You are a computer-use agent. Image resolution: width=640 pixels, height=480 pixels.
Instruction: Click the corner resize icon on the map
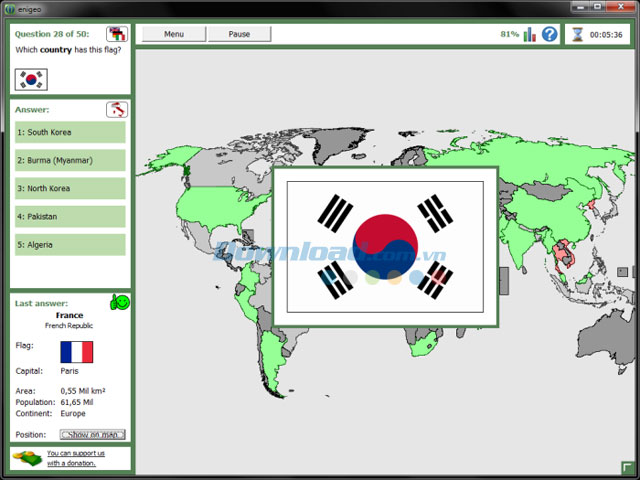pyautogui.click(x=626, y=466)
